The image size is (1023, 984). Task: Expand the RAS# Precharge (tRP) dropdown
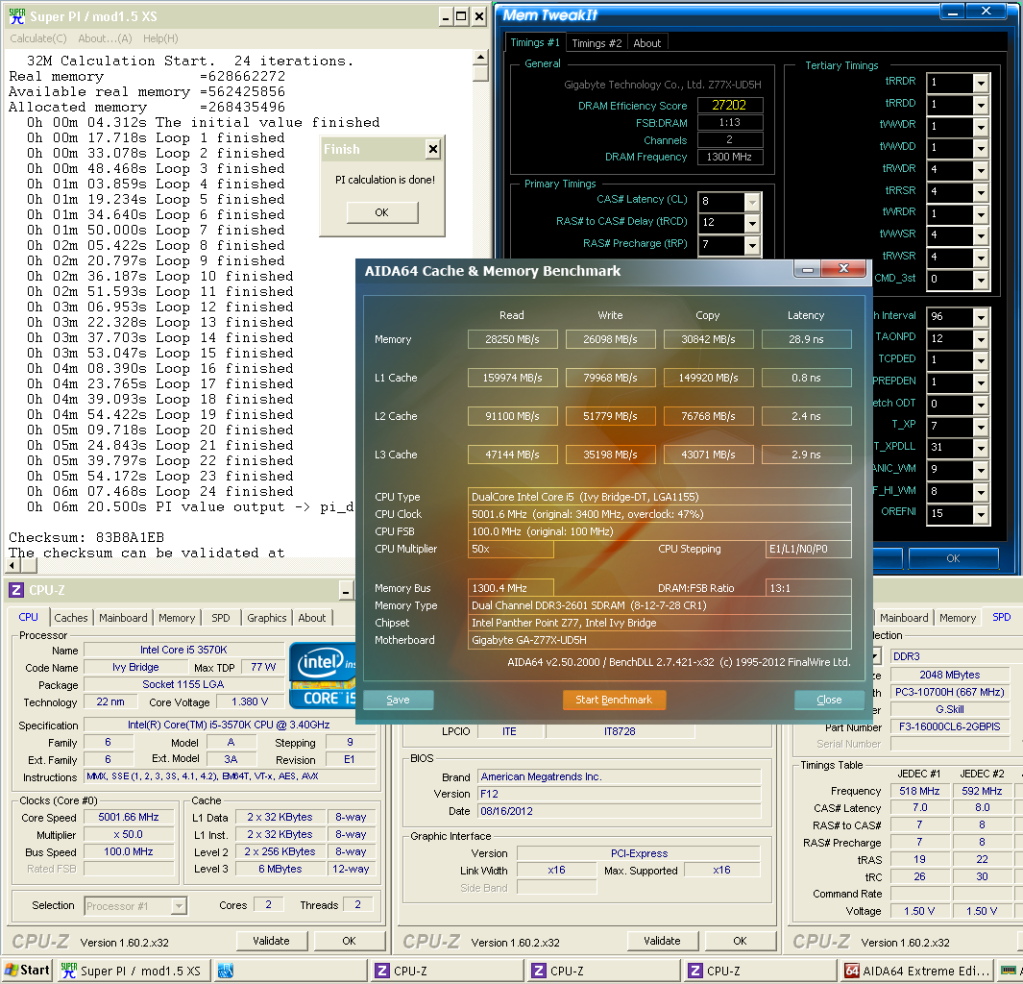pyautogui.click(x=751, y=243)
